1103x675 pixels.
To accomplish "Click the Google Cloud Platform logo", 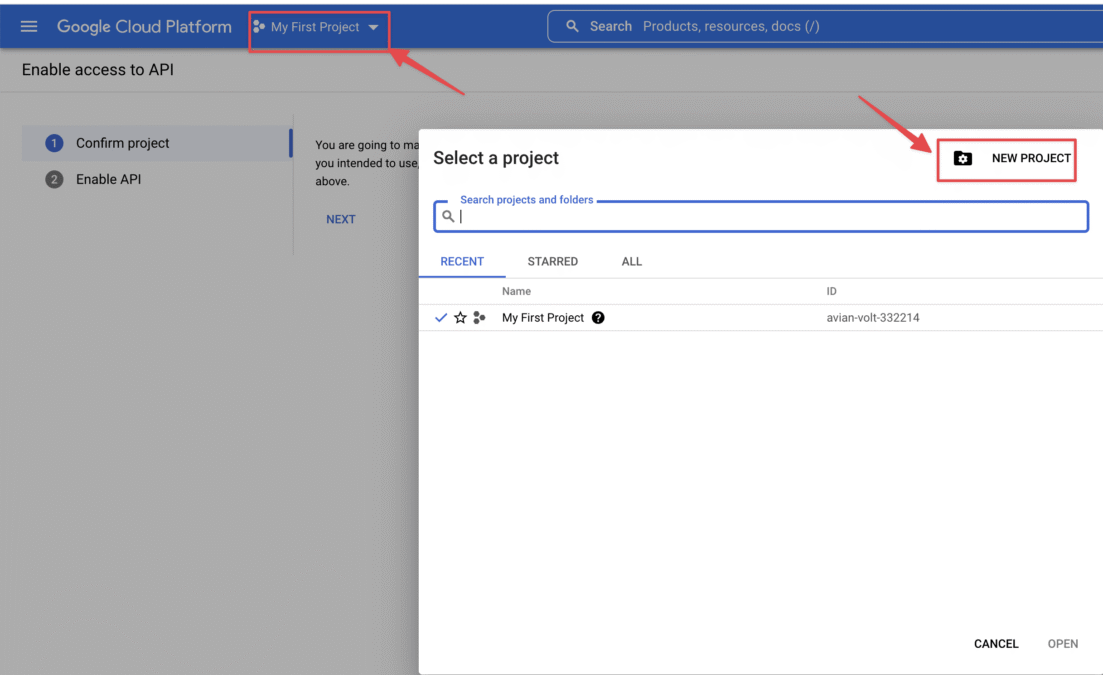I will click(x=144, y=26).
